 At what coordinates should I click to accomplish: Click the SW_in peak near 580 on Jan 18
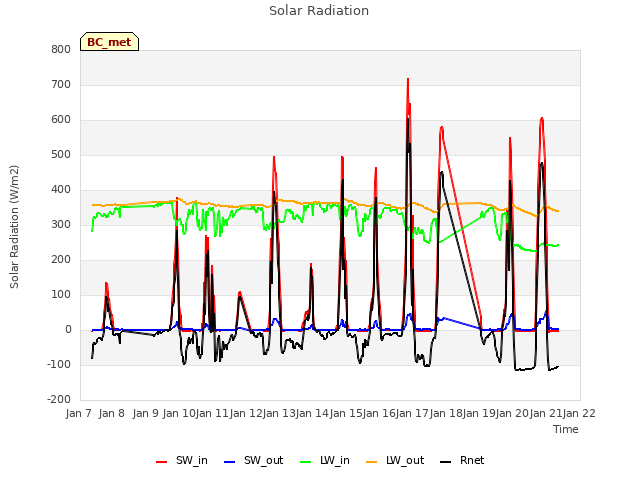[x=442, y=127]
